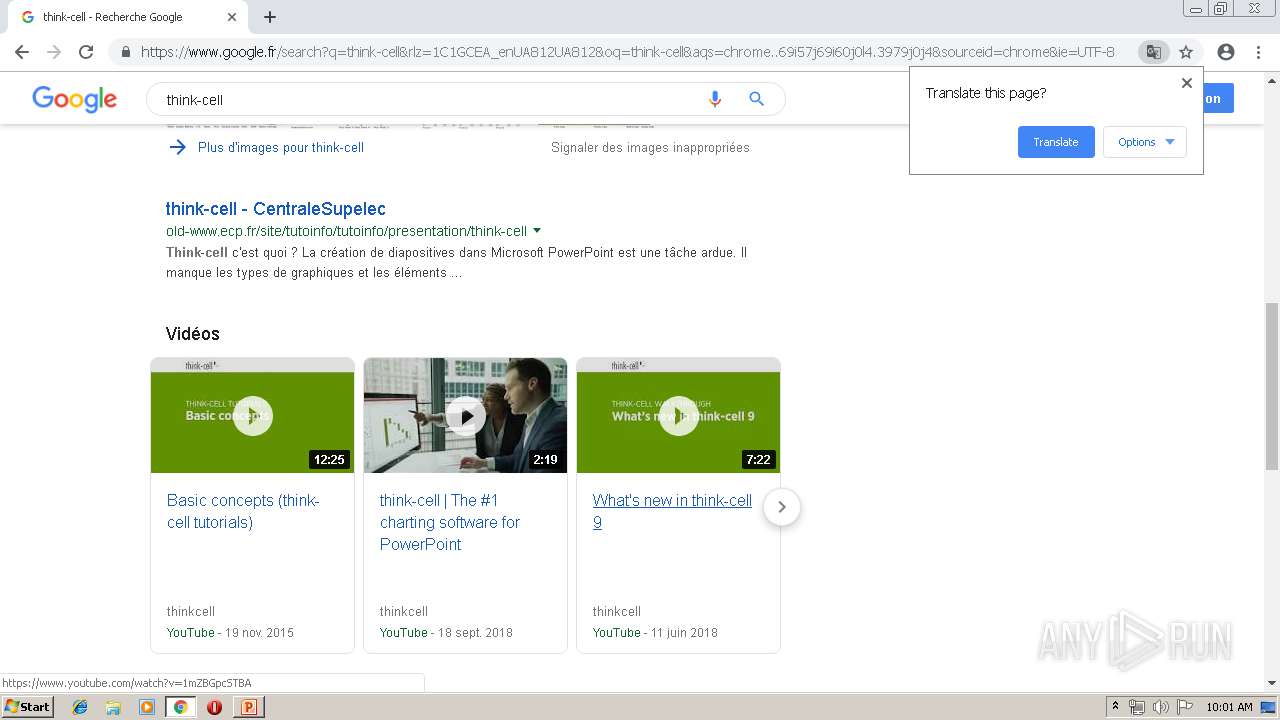Play the Basic concepts video thumbnail
Screen dimensions: 1280x720
click(253, 416)
